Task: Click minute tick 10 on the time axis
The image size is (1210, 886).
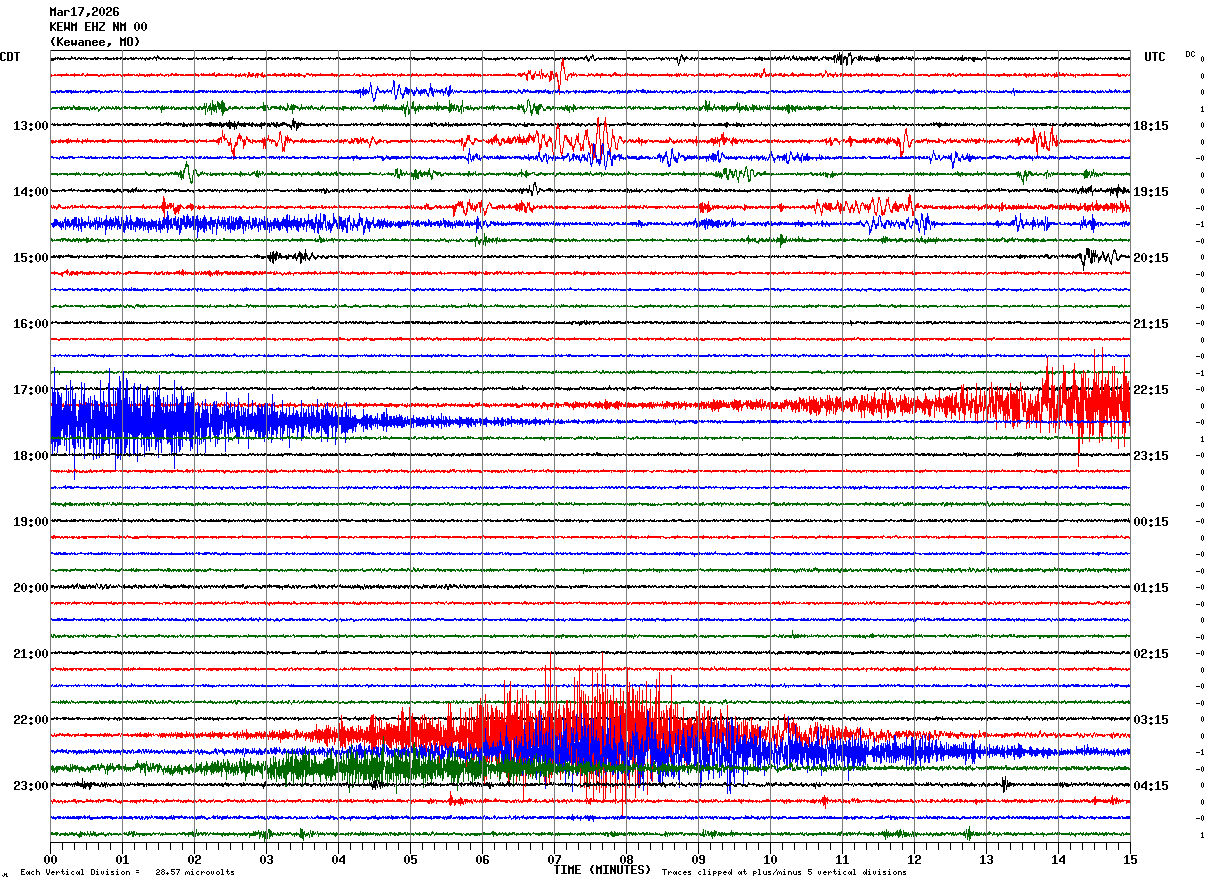Action: click(x=770, y=859)
